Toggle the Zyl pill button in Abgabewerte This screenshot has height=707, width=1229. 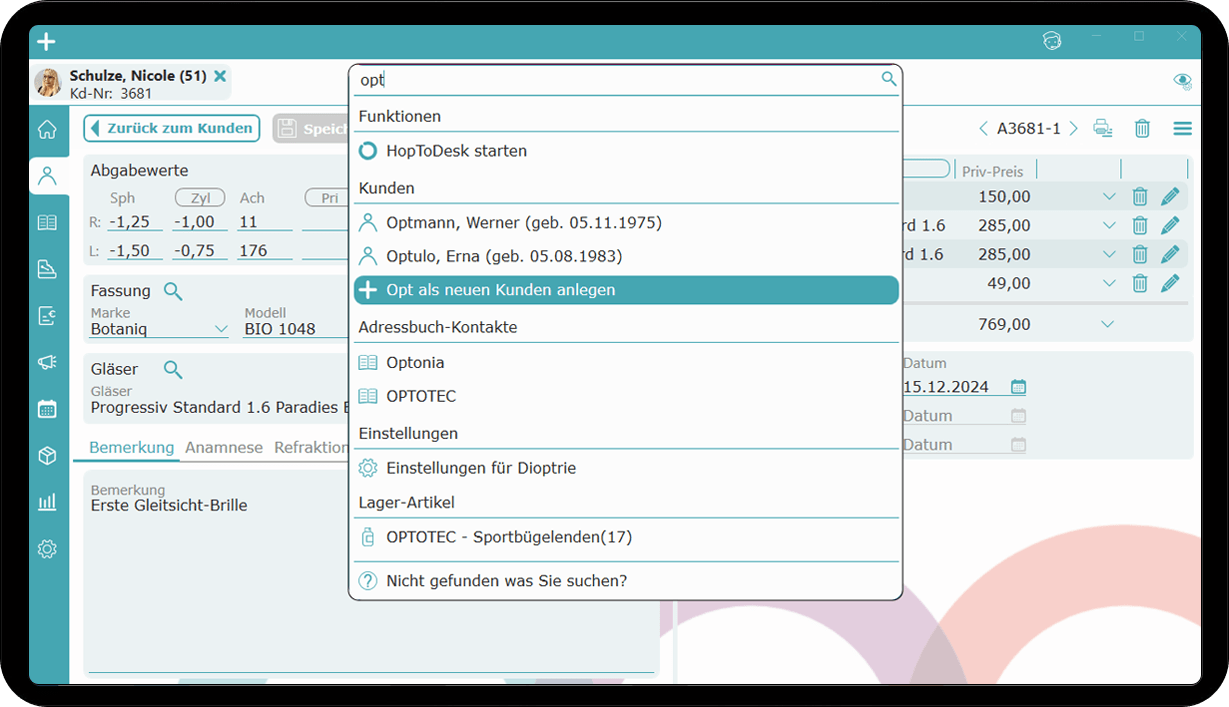(199, 198)
